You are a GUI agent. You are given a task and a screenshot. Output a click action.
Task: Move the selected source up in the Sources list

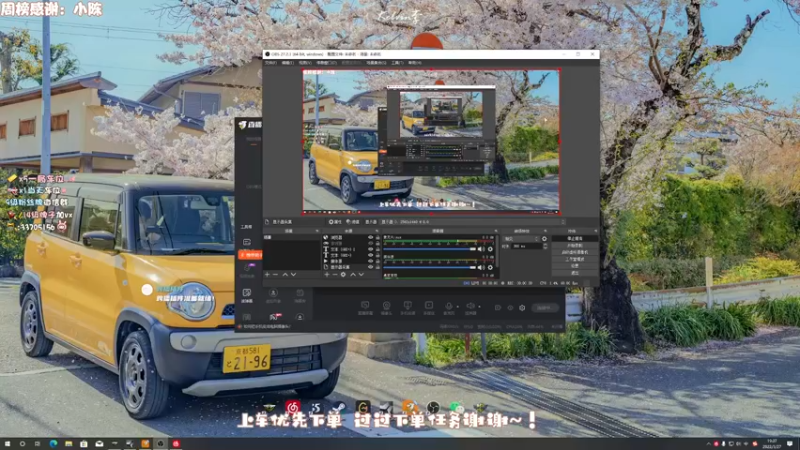353,274
